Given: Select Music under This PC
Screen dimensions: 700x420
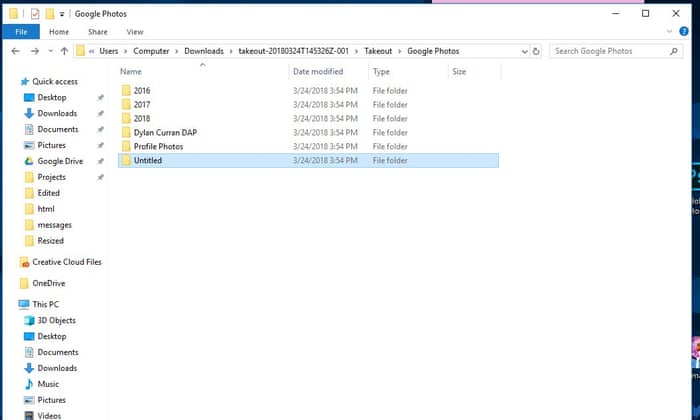Looking at the screenshot, I should click(x=48, y=384).
